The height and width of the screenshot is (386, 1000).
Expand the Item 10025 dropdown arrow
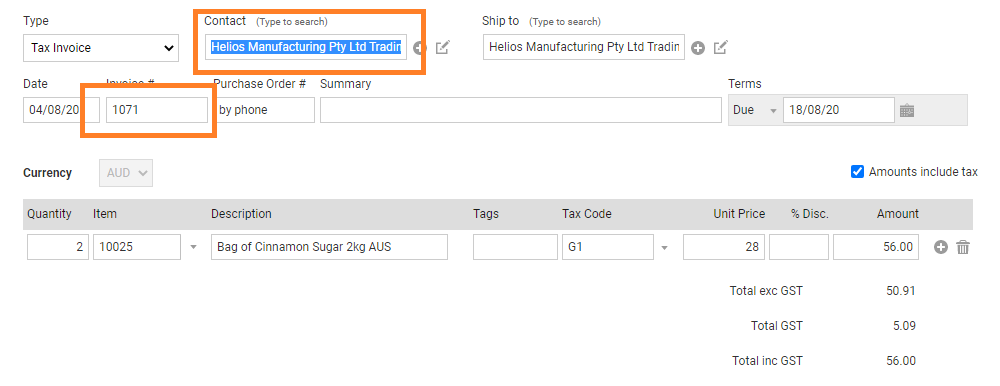[x=194, y=248]
